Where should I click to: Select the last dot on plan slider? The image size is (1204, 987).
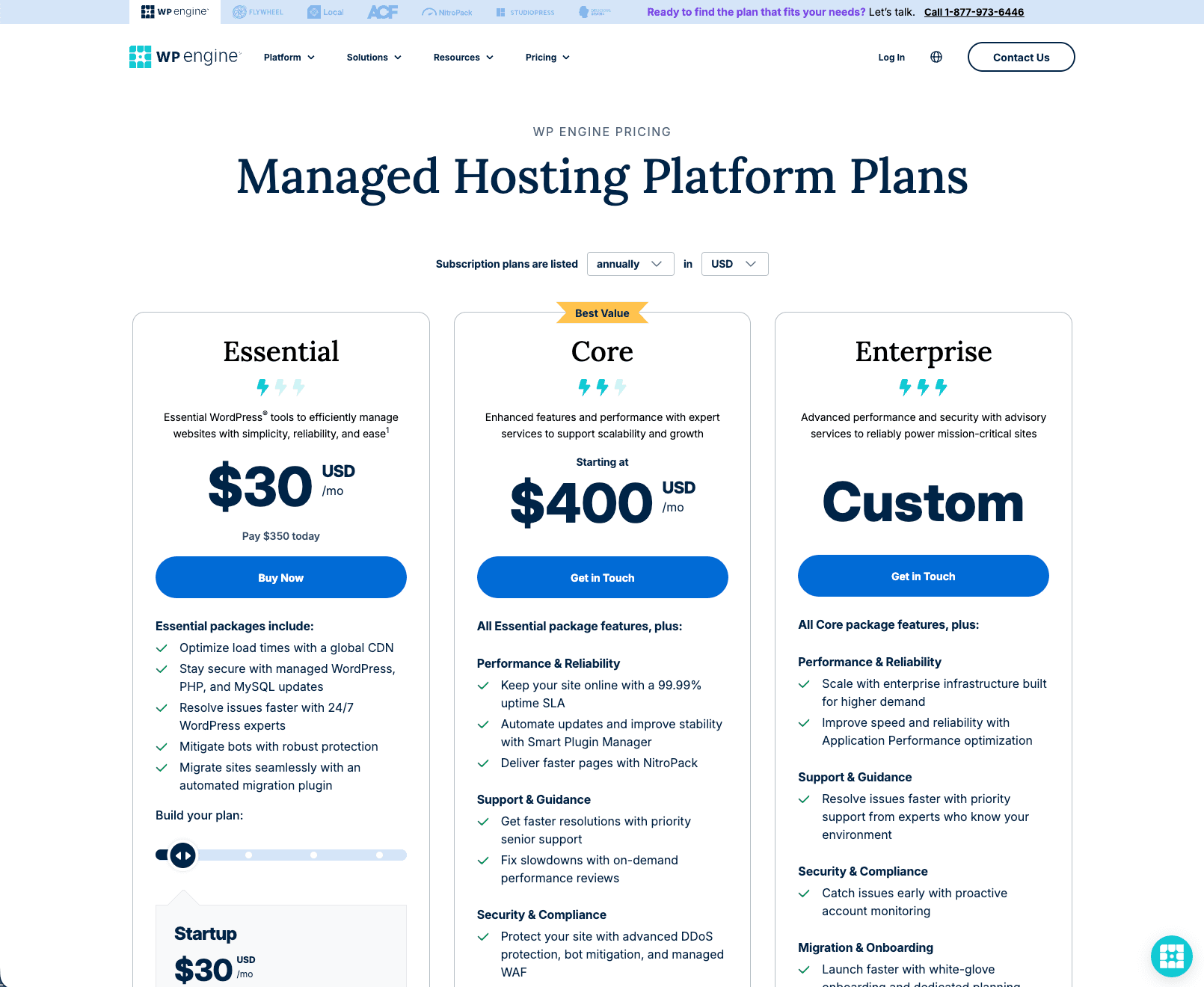point(379,855)
